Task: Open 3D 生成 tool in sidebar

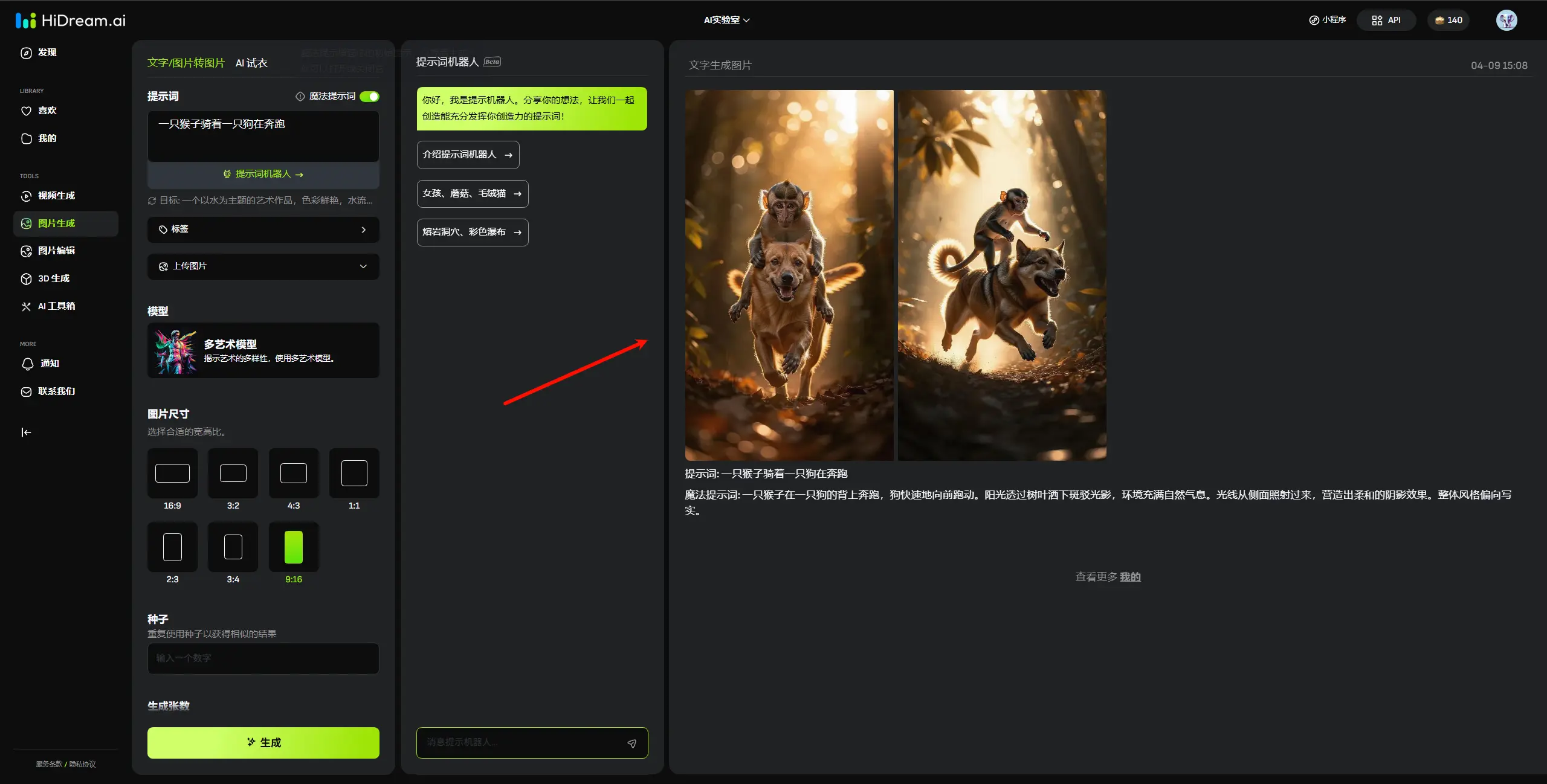Action: [x=53, y=278]
